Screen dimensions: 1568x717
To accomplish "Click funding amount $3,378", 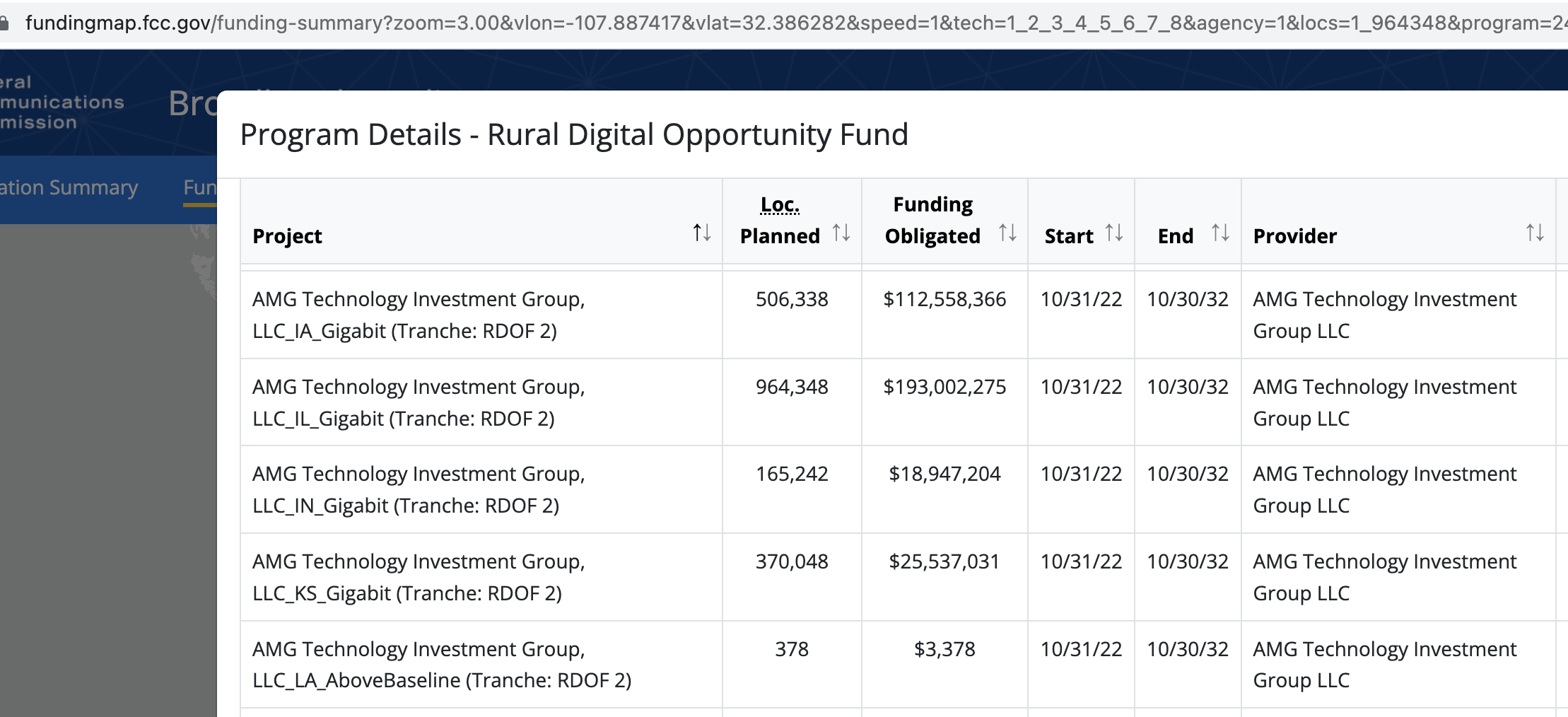I will 944,649.
